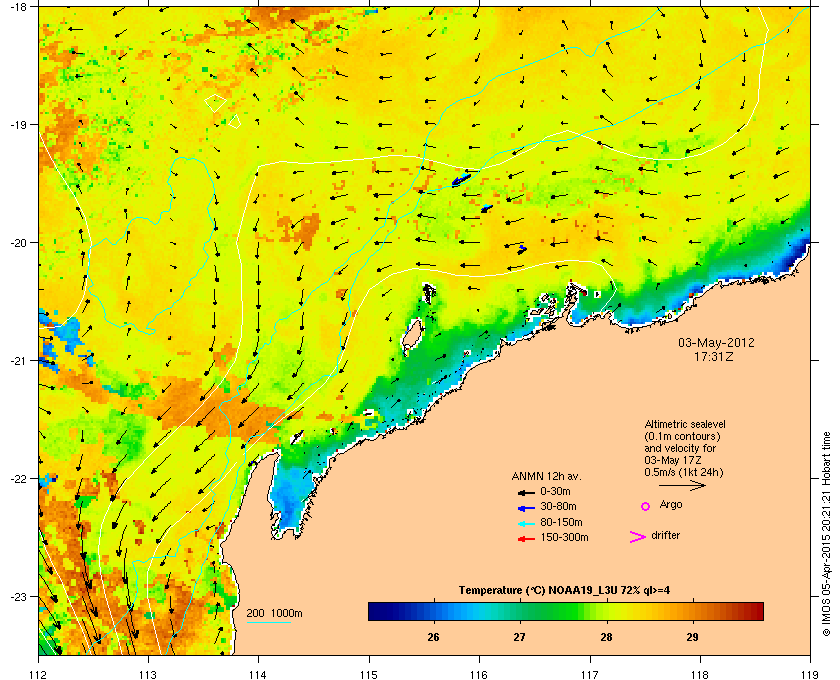Click the red 150-300m legend arrow
The height and width of the screenshot is (680, 840).
coord(526,539)
